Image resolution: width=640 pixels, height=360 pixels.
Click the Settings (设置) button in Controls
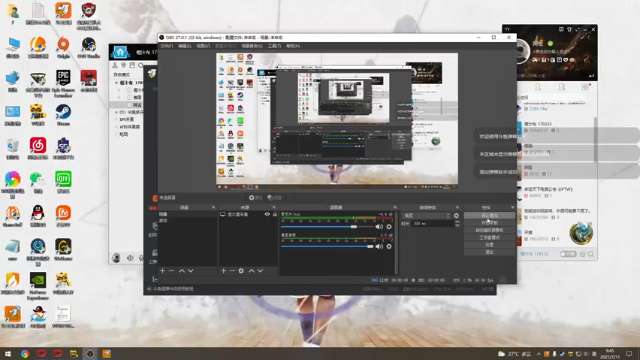tap(489, 245)
